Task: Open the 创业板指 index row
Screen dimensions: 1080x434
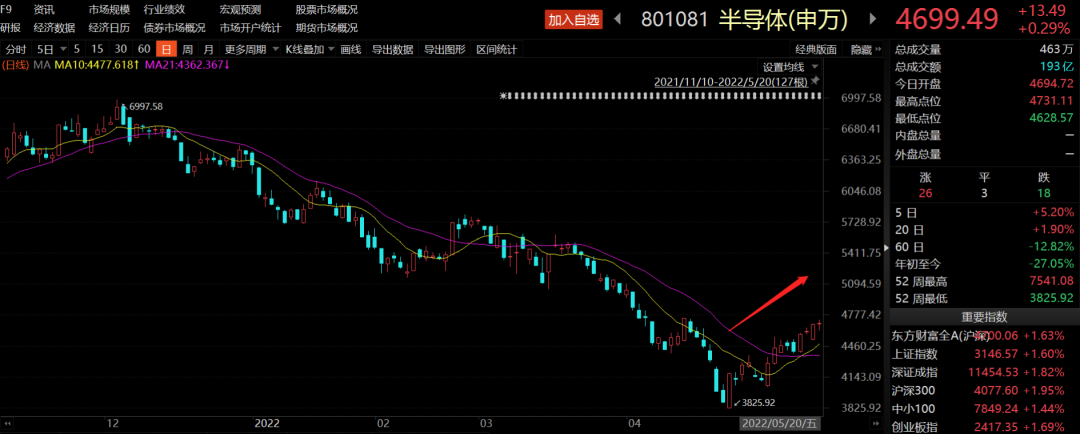Action: point(985,426)
